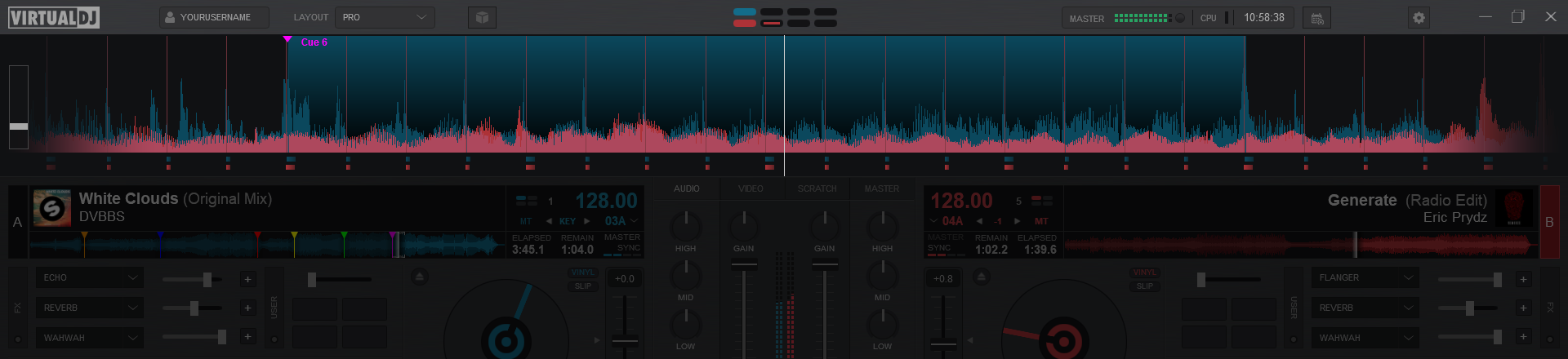The height and width of the screenshot is (359, 1568).
Task: Toggle MT master tempo on deck A
Action: (x=526, y=221)
